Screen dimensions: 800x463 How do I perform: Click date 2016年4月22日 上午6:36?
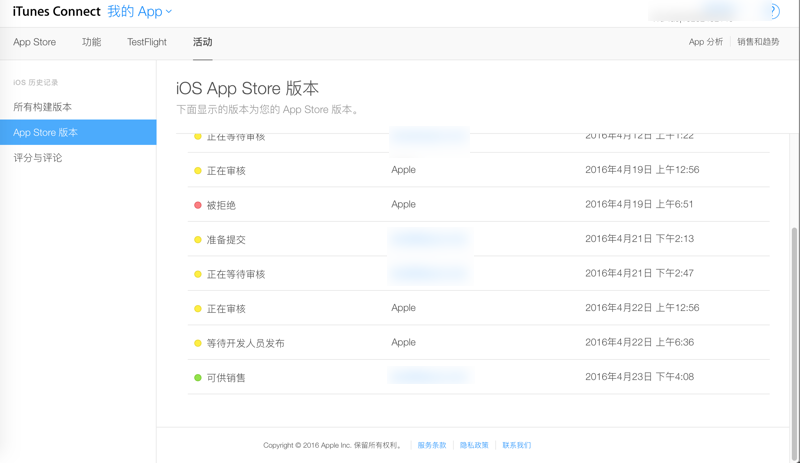pyautogui.click(x=639, y=342)
